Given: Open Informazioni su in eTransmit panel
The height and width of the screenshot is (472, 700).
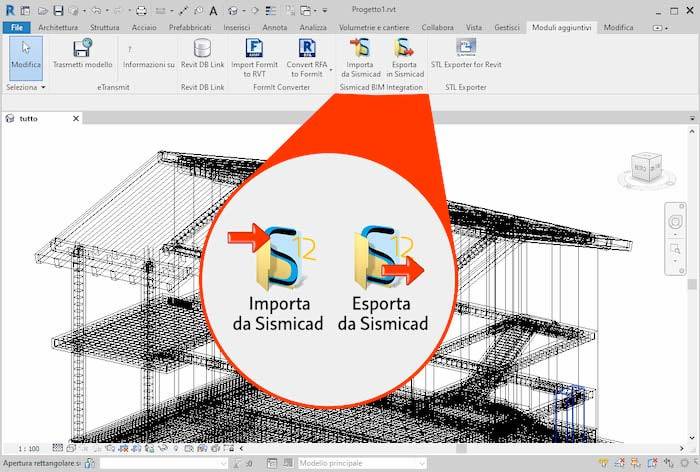Looking at the screenshot, I should click(x=149, y=57).
